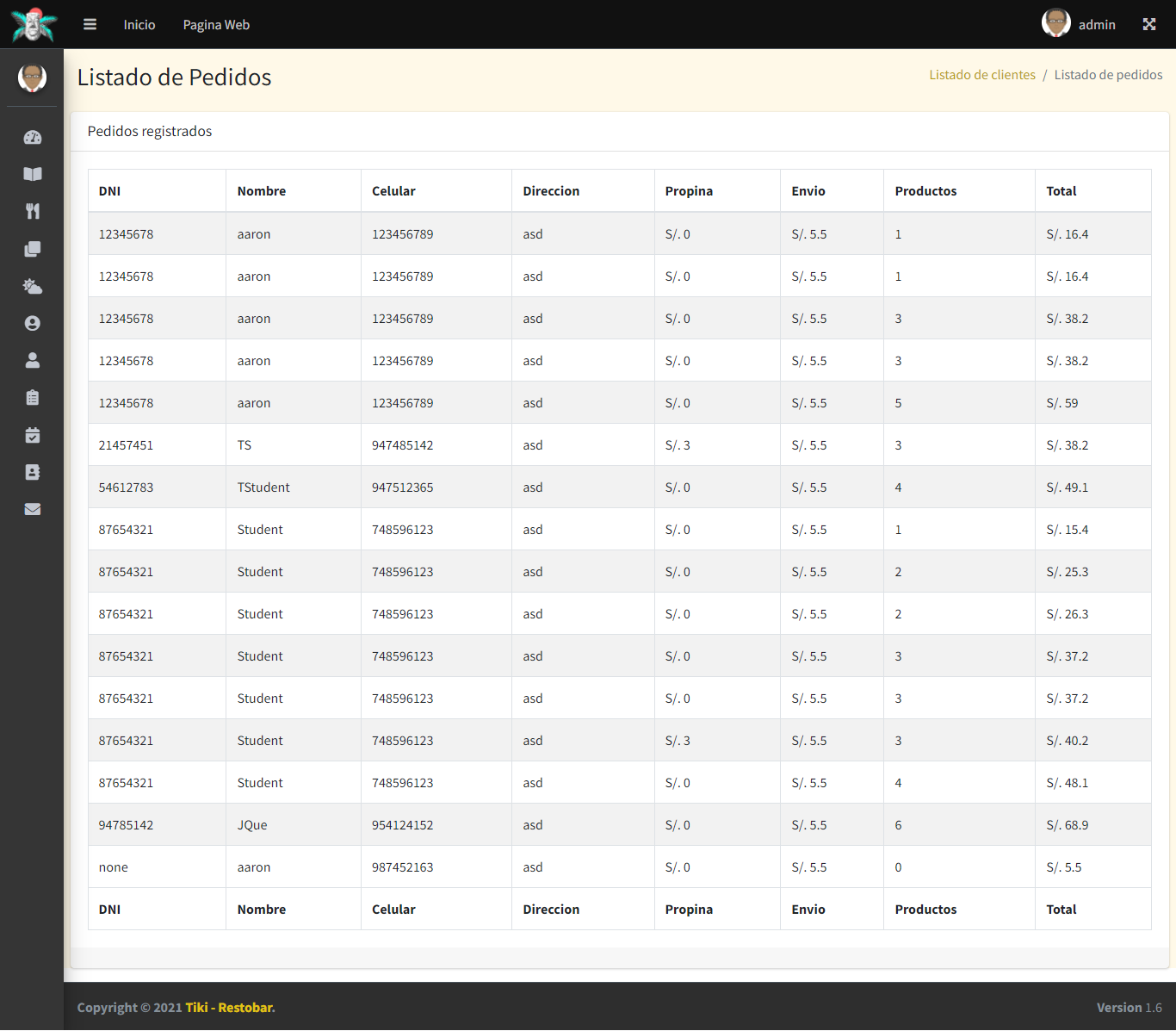Open the dashboard speedometer icon in sidebar
The width and height of the screenshot is (1176, 1031).
coord(33,137)
